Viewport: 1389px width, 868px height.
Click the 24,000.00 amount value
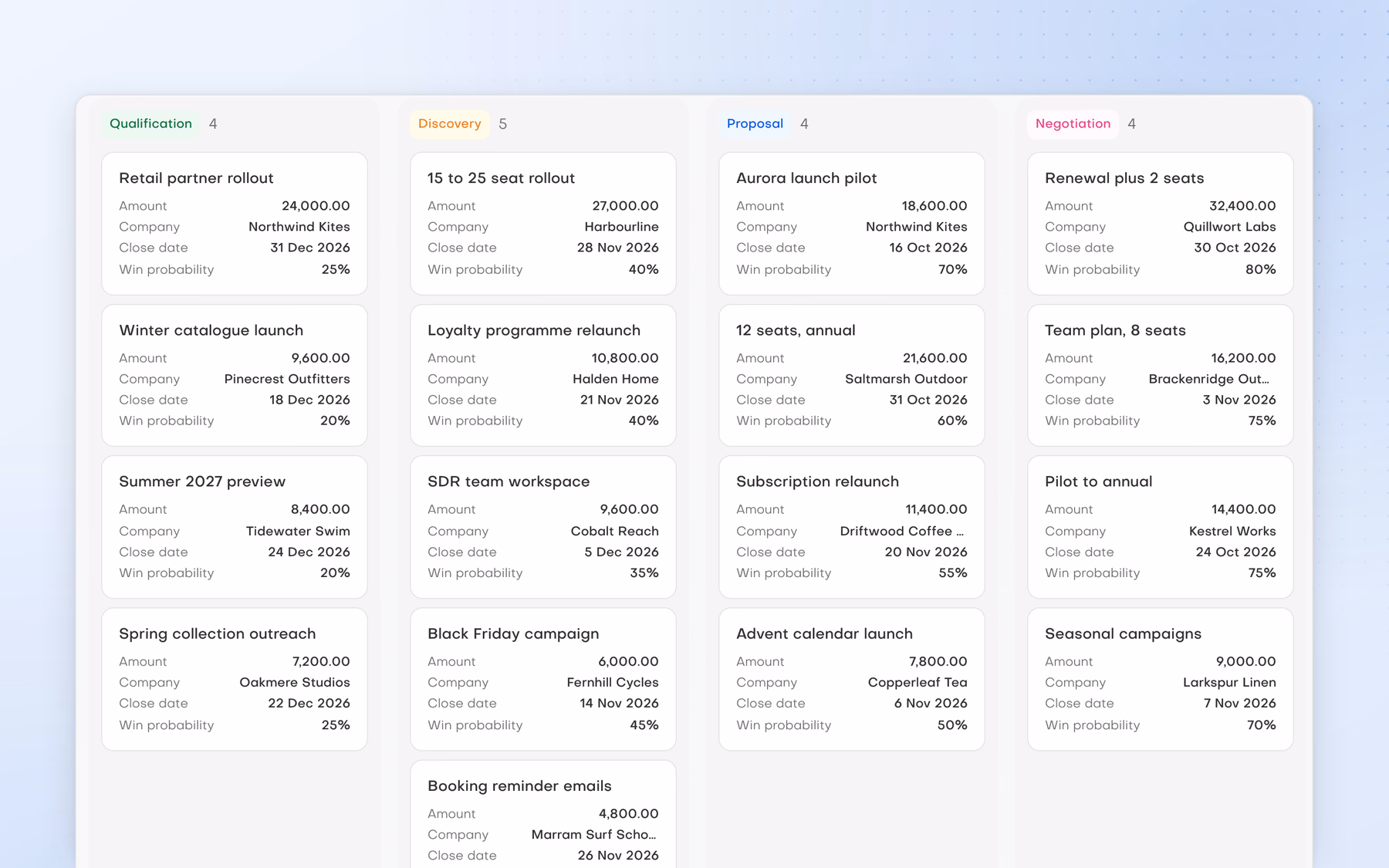[x=316, y=206]
